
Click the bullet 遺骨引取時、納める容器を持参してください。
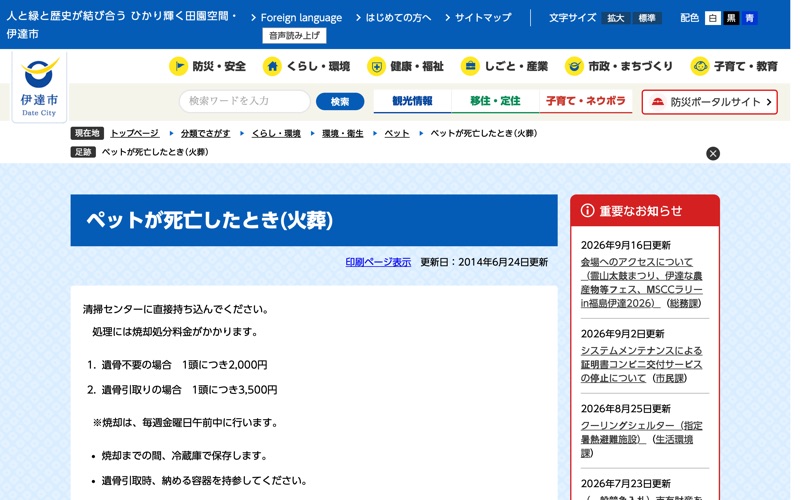pos(204,481)
